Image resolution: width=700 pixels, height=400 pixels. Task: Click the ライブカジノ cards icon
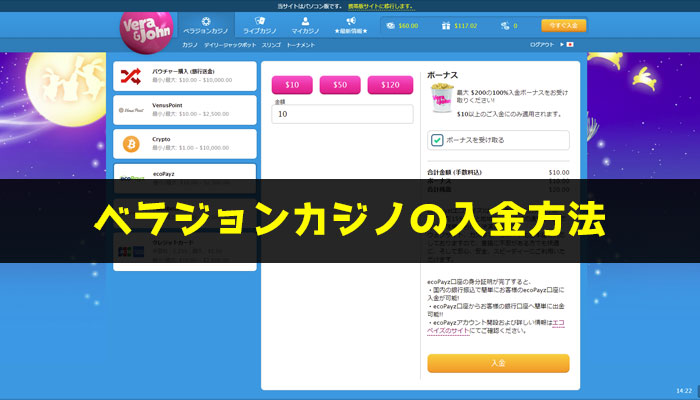tap(260, 21)
